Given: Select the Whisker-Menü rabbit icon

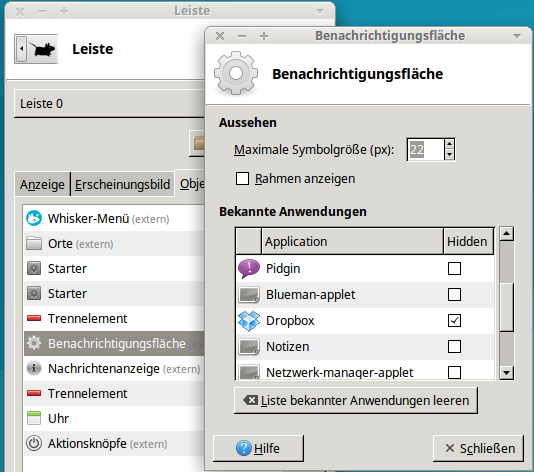Looking at the screenshot, I should click(34, 218).
